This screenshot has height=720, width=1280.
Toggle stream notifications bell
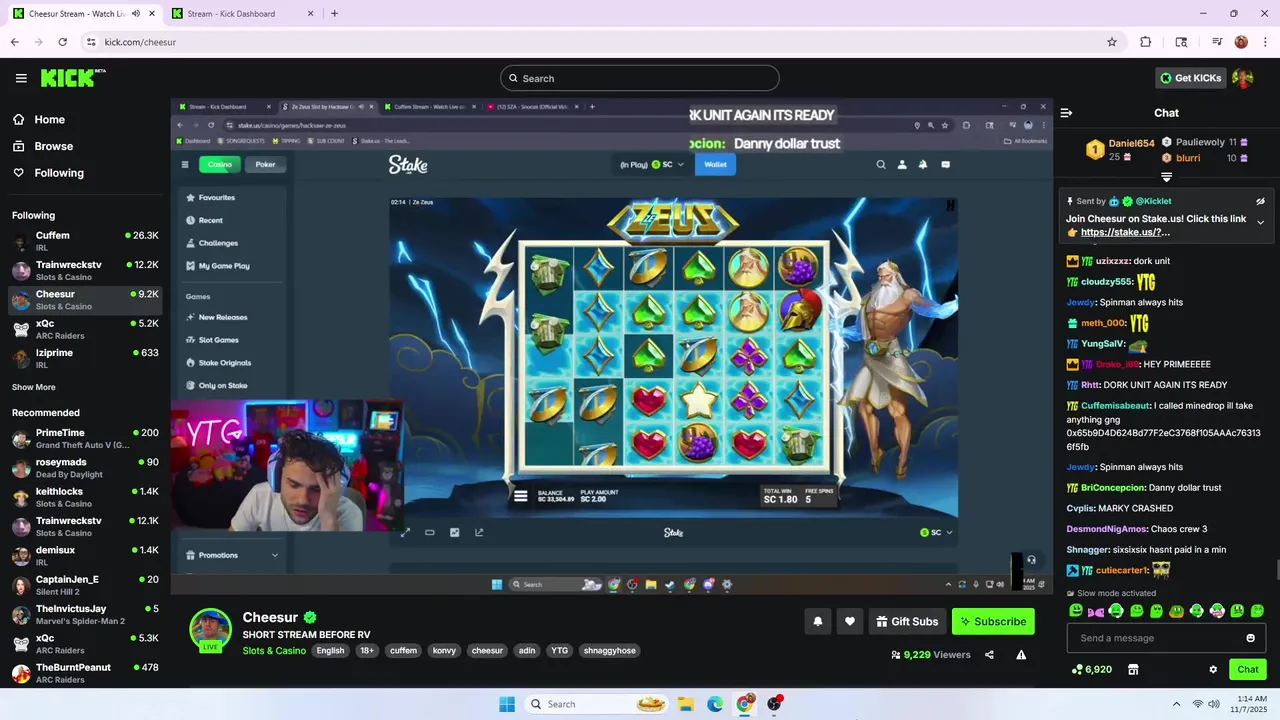point(818,621)
